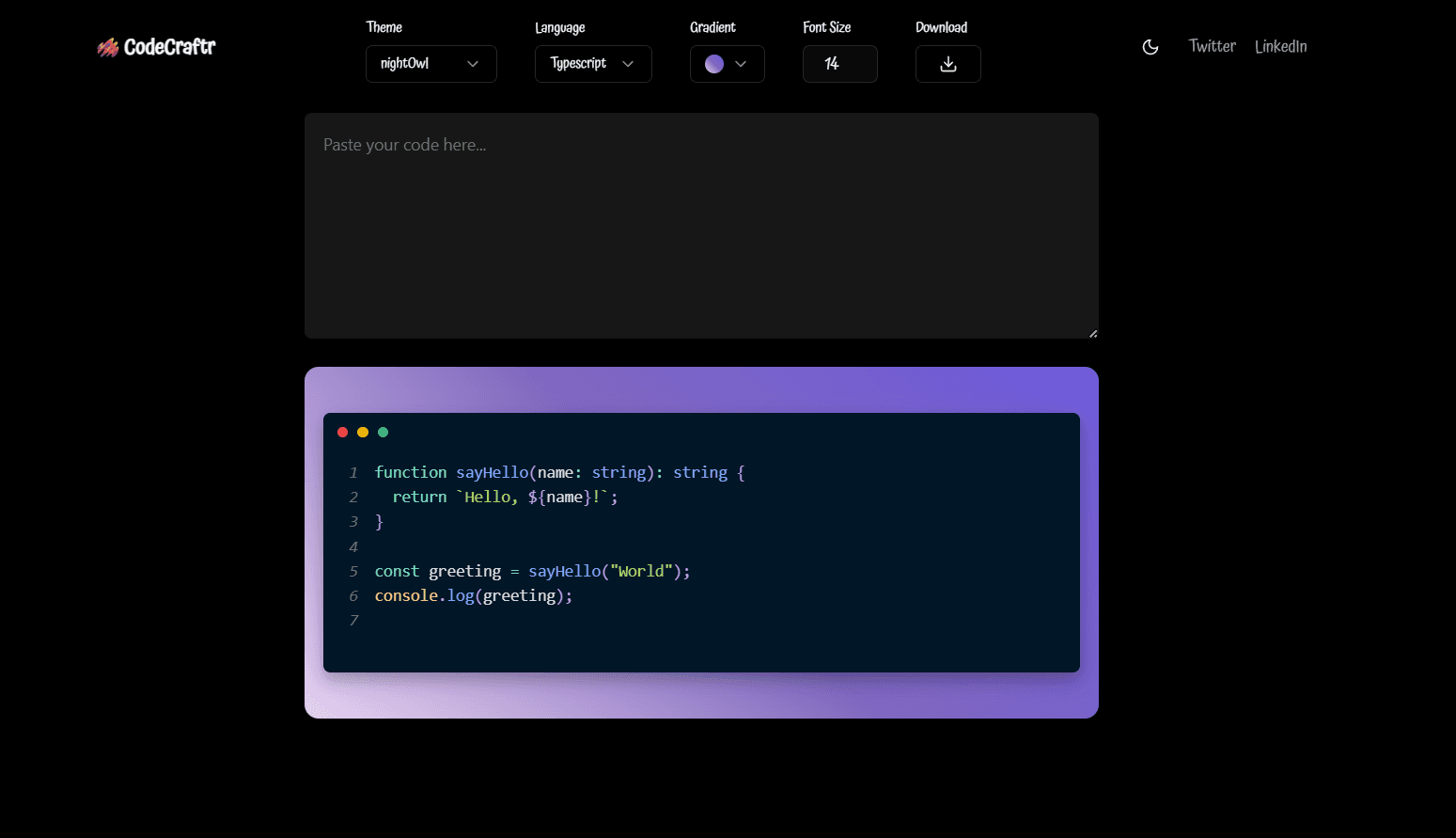Image resolution: width=1456 pixels, height=838 pixels.
Task: Click the CodeCraftr logo icon
Action: click(x=108, y=47)
